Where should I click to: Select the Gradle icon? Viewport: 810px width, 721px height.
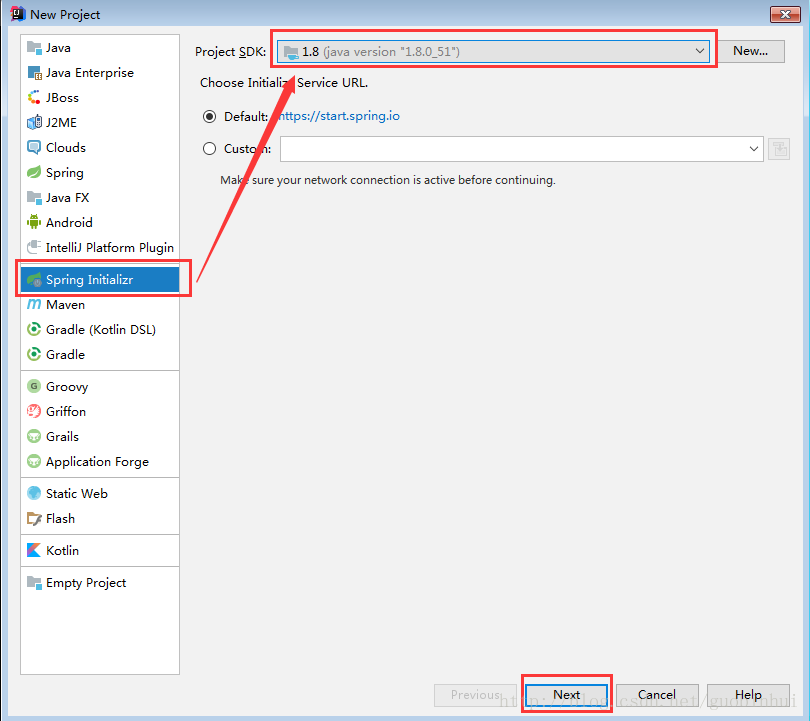34,355
